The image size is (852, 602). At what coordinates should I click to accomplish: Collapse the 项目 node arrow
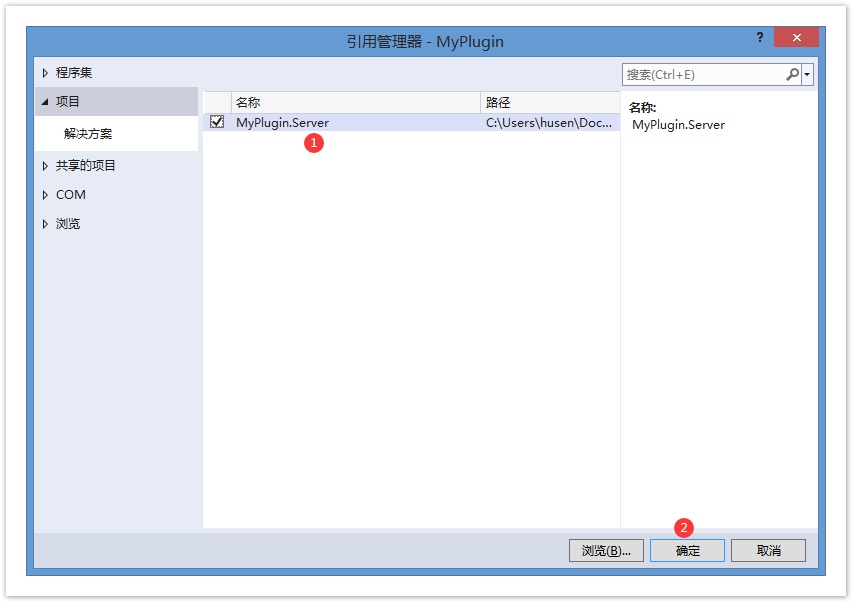click(x=45, y=102)
